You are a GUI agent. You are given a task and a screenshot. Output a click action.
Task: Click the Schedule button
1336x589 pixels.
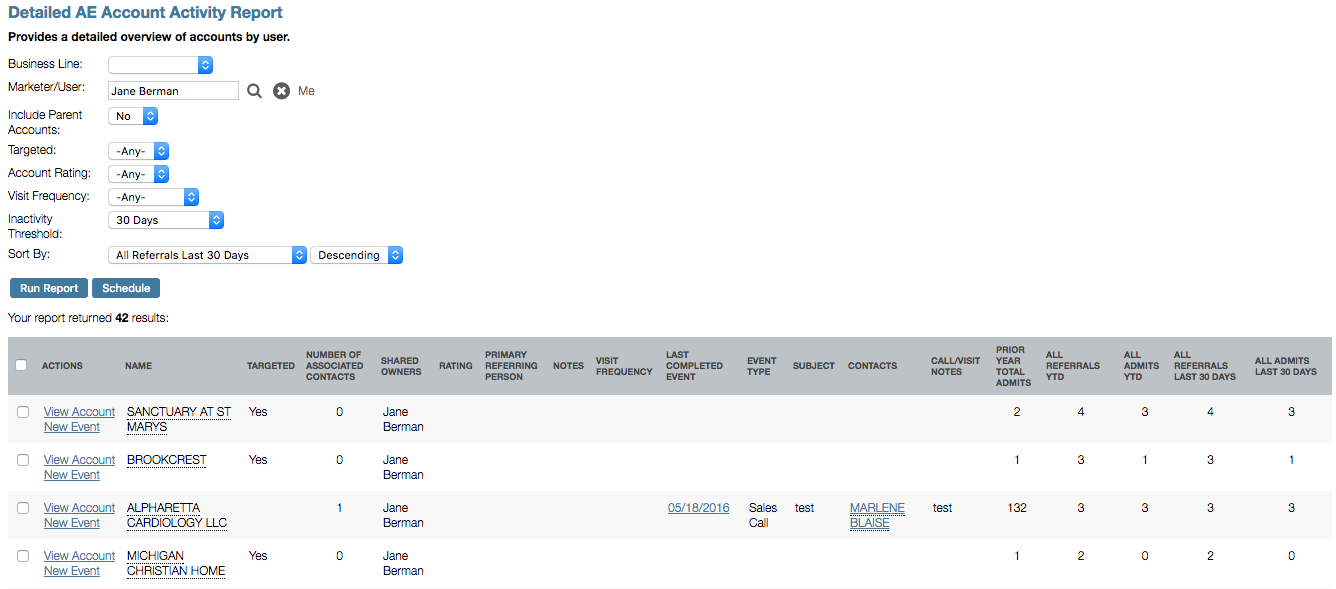click(x=126, y=288)
